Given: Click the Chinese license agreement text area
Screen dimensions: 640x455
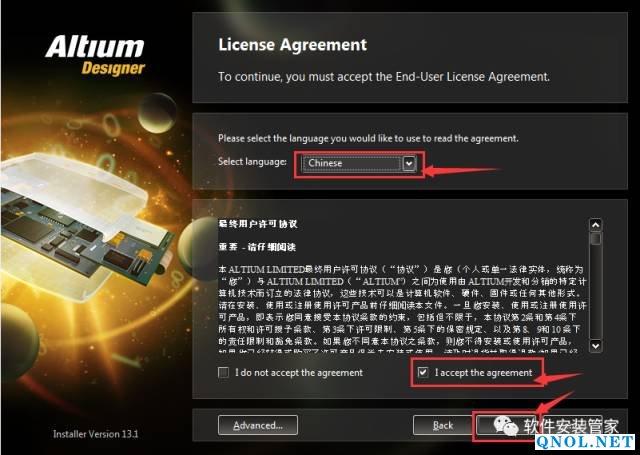Looking at the screenshot, I should coord(402,285).
